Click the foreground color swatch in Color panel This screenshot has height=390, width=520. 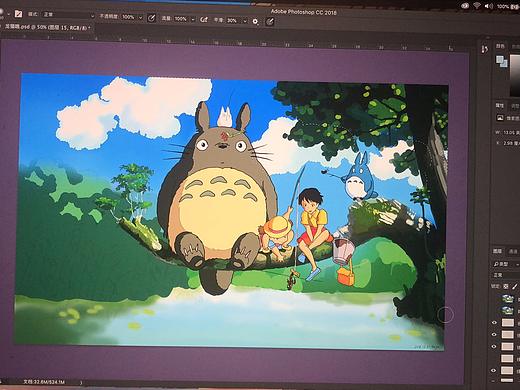[499, 59]
